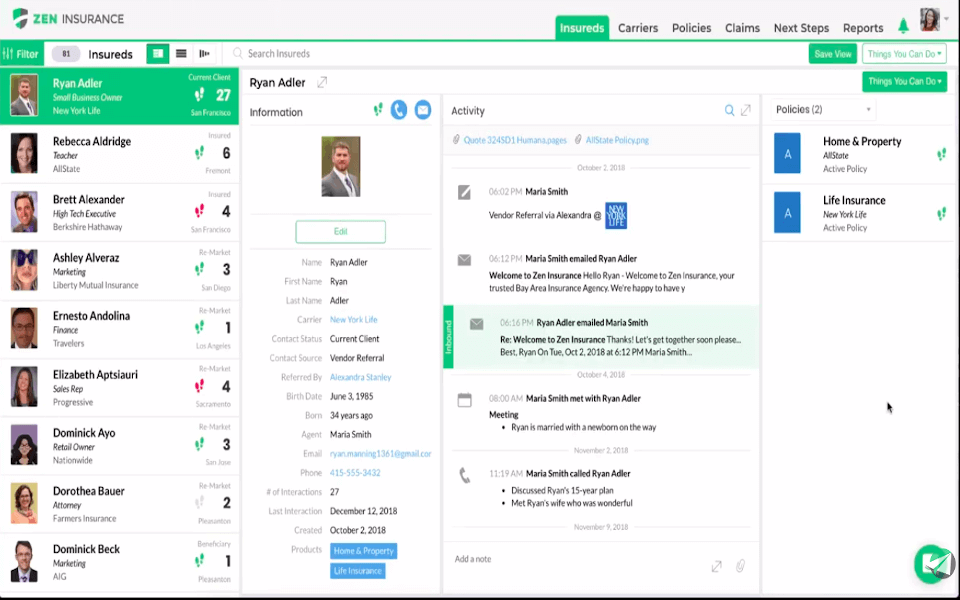Click note icon beside Vendor Referral entry
Image resolution: width=960 pixels, height=600 pixels.
[x=464, y=193]
